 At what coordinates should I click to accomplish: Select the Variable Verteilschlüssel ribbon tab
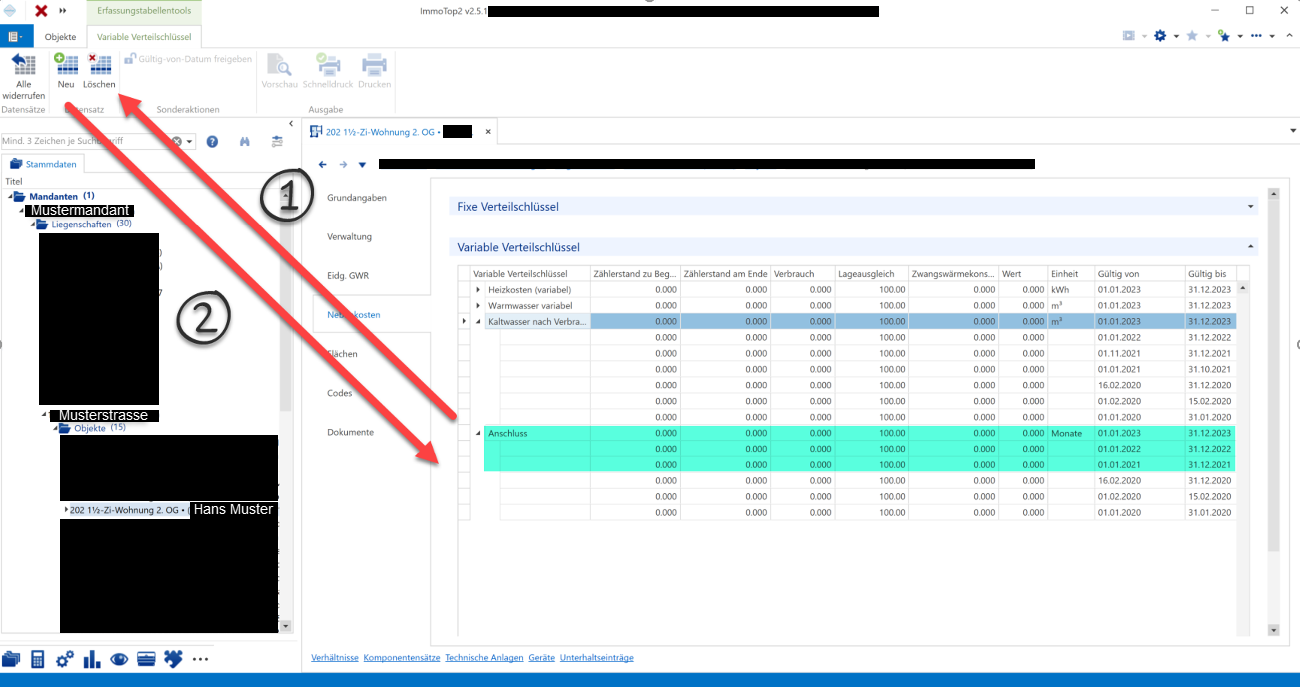[x=145, y=37]
